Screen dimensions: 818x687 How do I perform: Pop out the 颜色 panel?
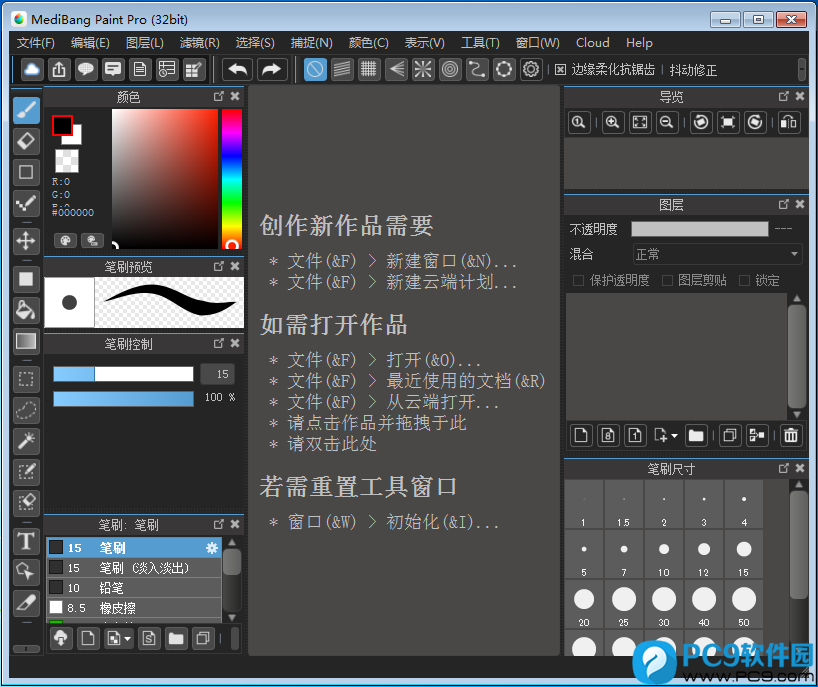pyautogui.click(x=219, y=97)
